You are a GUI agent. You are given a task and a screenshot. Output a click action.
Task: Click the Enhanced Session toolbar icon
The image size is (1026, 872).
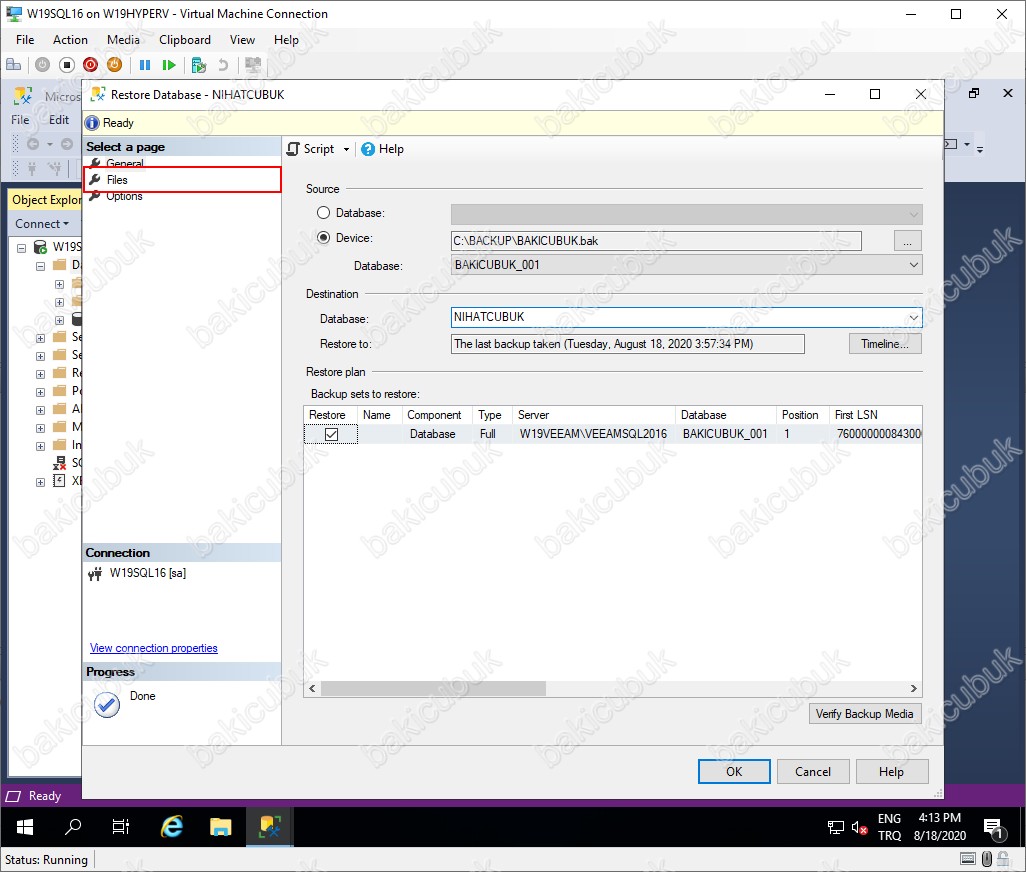click(253, 65)
